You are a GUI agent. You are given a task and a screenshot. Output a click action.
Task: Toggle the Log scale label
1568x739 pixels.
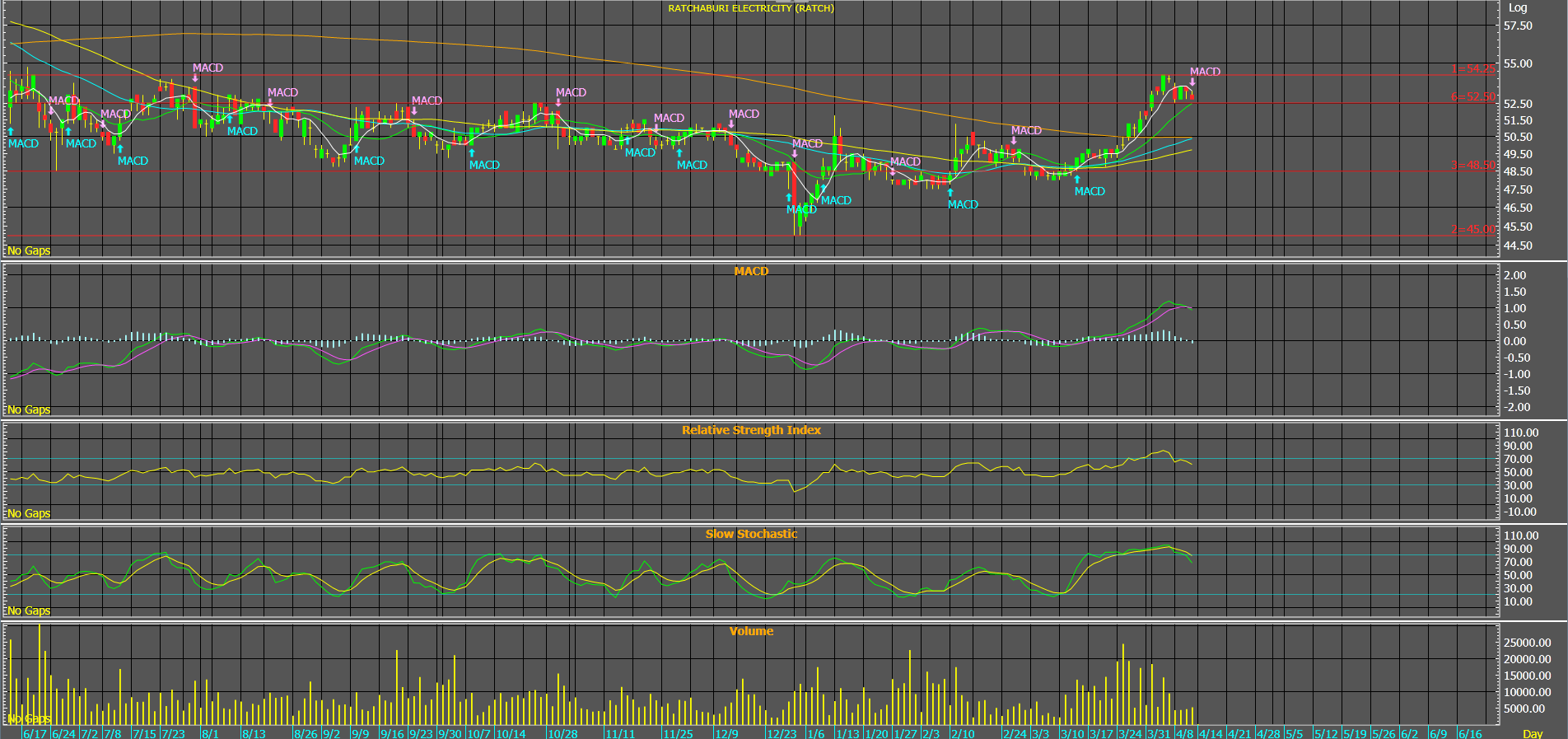click(1518, 7)
